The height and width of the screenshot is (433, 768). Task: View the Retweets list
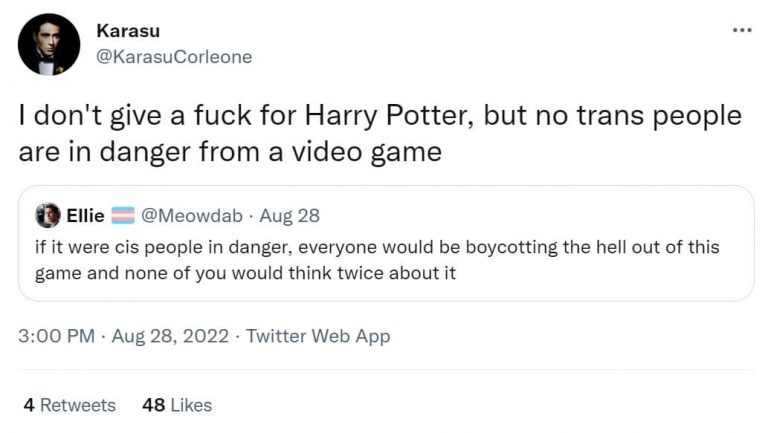point(78,405)
